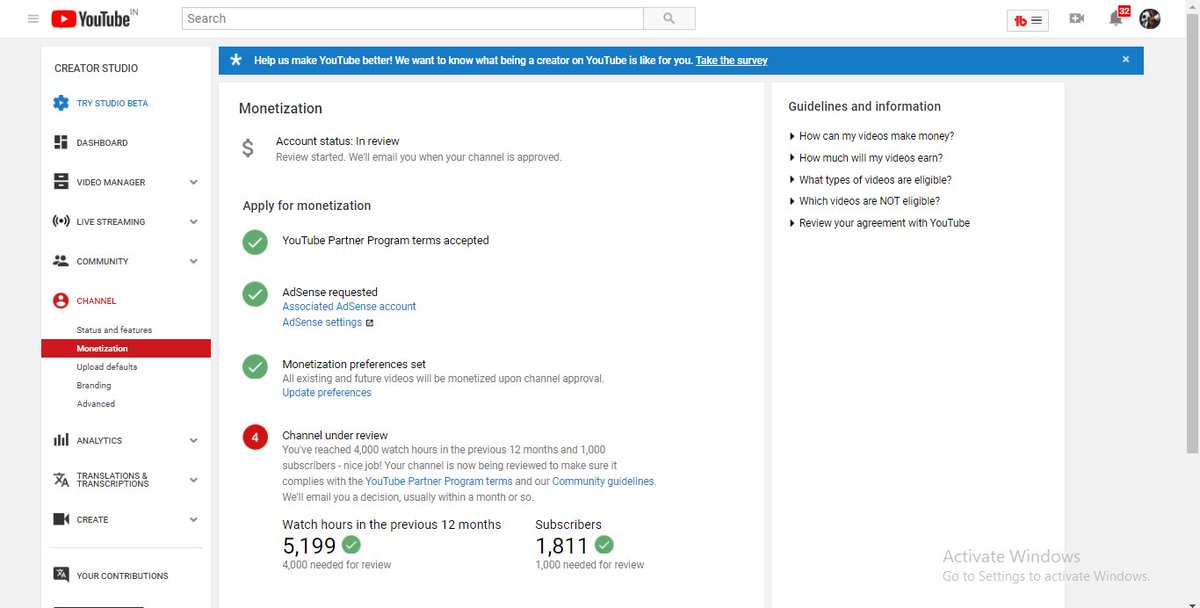Viewport: 1200px width, 608px height.
Task: Click the dollar sign account status icon
Action: coord(248,148)
